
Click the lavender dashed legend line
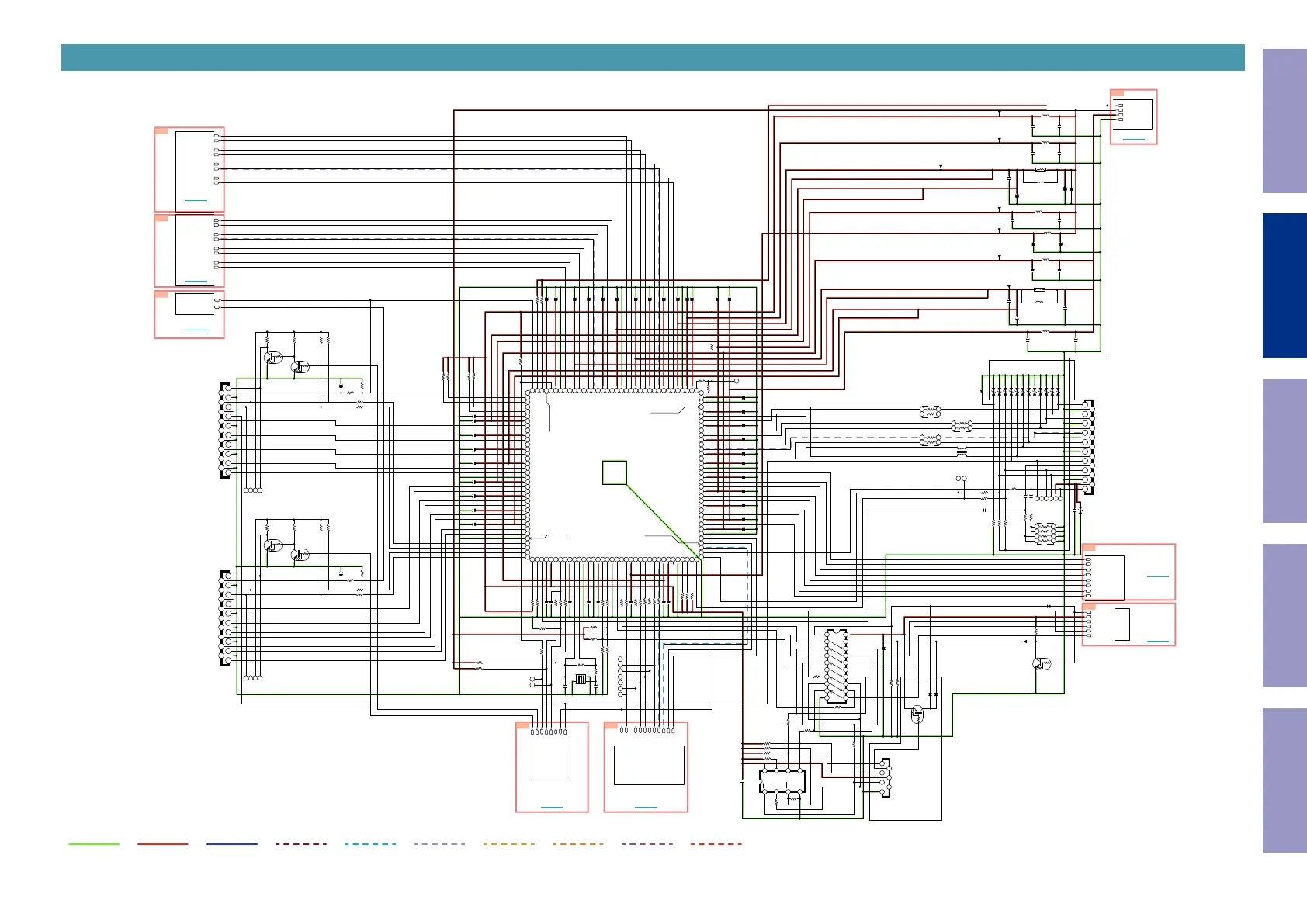pyautogui.click(x=439, y=843)
